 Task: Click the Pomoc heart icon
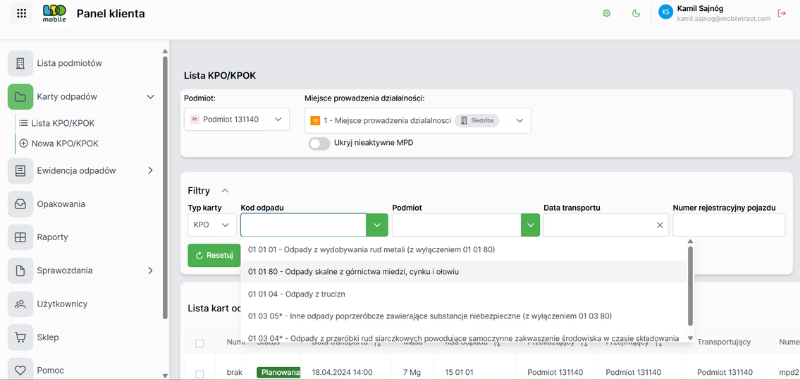click(x=20, y=370)
